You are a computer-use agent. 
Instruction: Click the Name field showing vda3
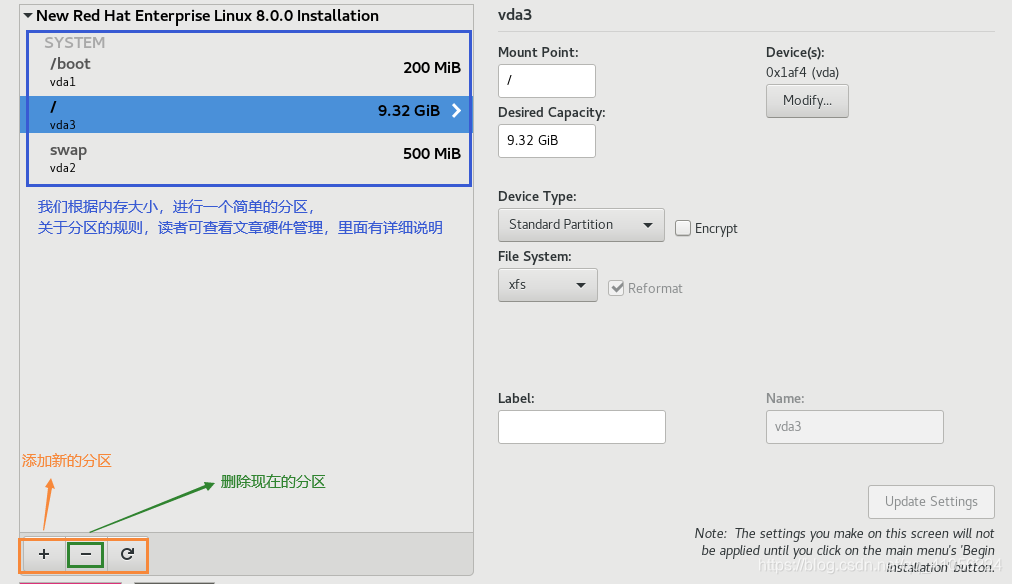point(855,427)
